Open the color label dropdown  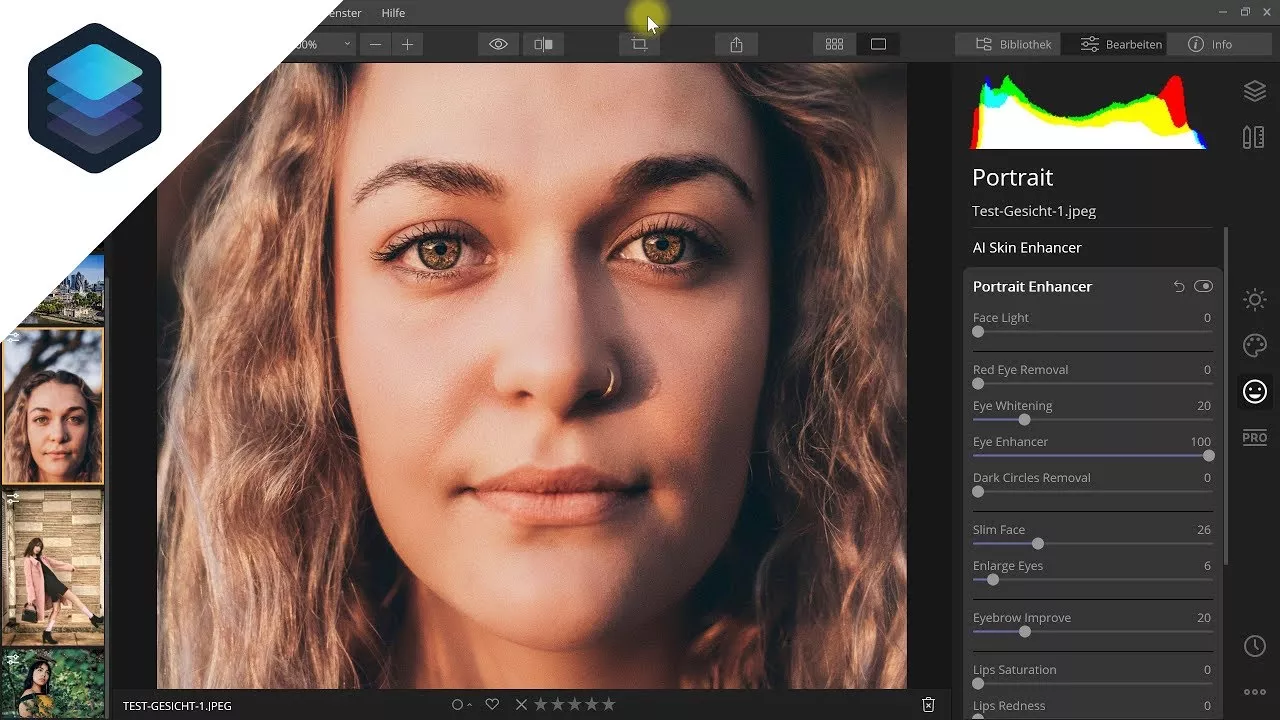461,705
